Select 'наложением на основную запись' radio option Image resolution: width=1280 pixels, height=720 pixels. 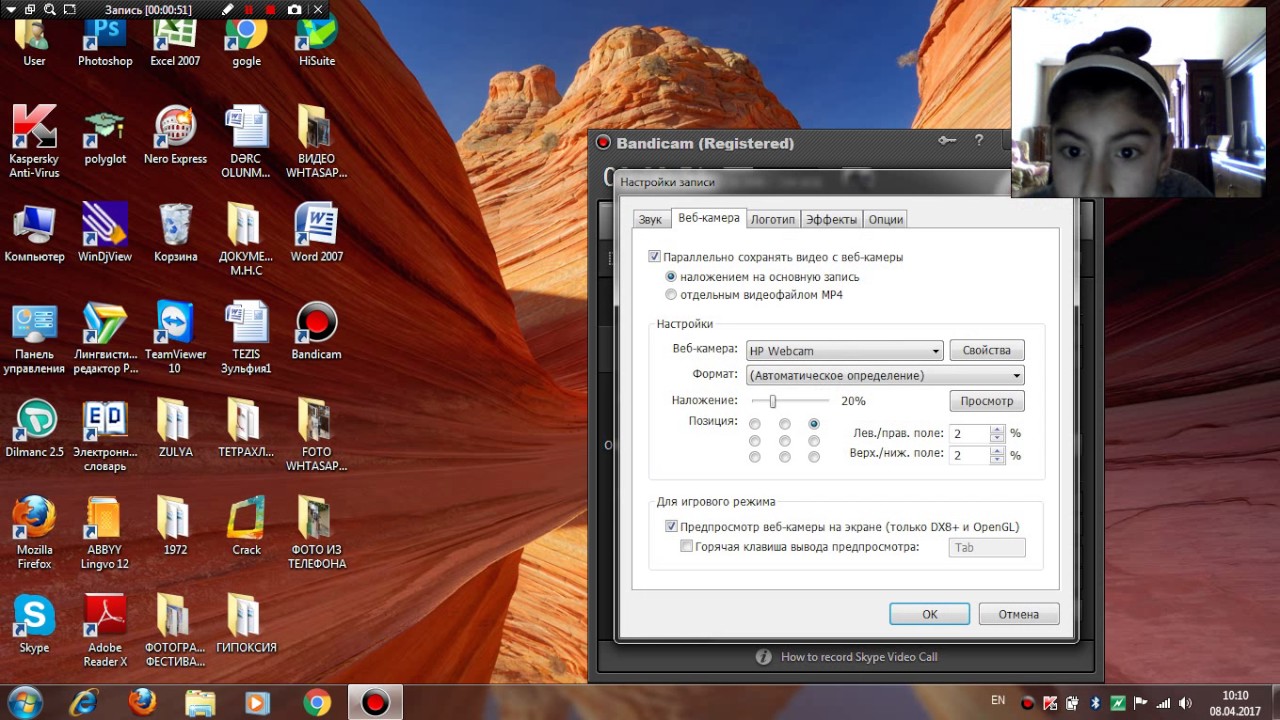coord(671,277)
